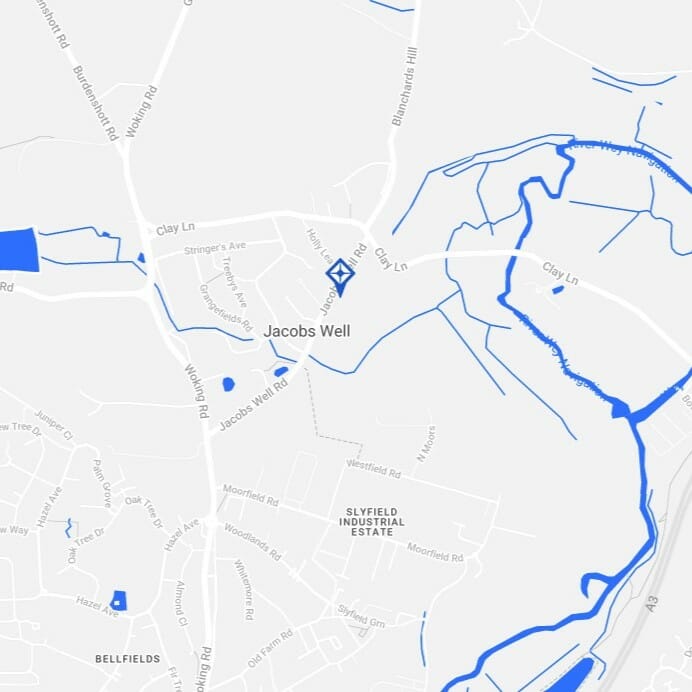Click the Slyfield Industrial Estate label
Viewport: 692px width, 692px height.
pyautogui.click(x=372, y=522)
